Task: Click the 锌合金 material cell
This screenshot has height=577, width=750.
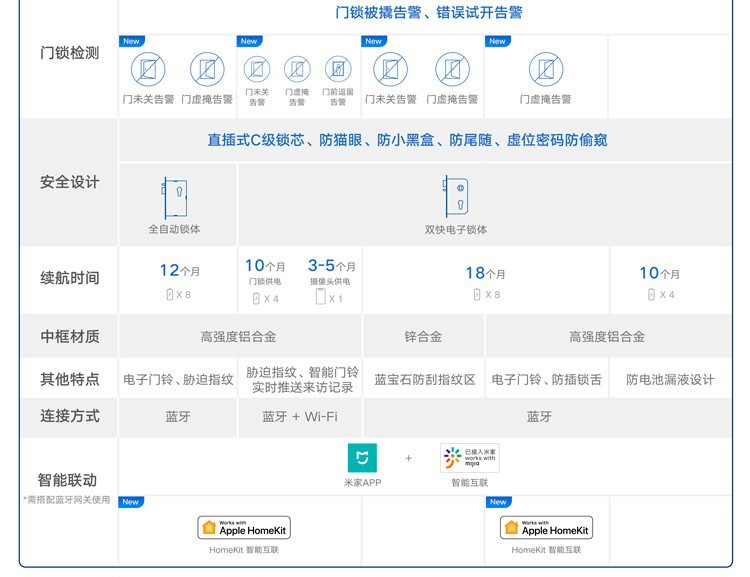Action: [423, 336]
